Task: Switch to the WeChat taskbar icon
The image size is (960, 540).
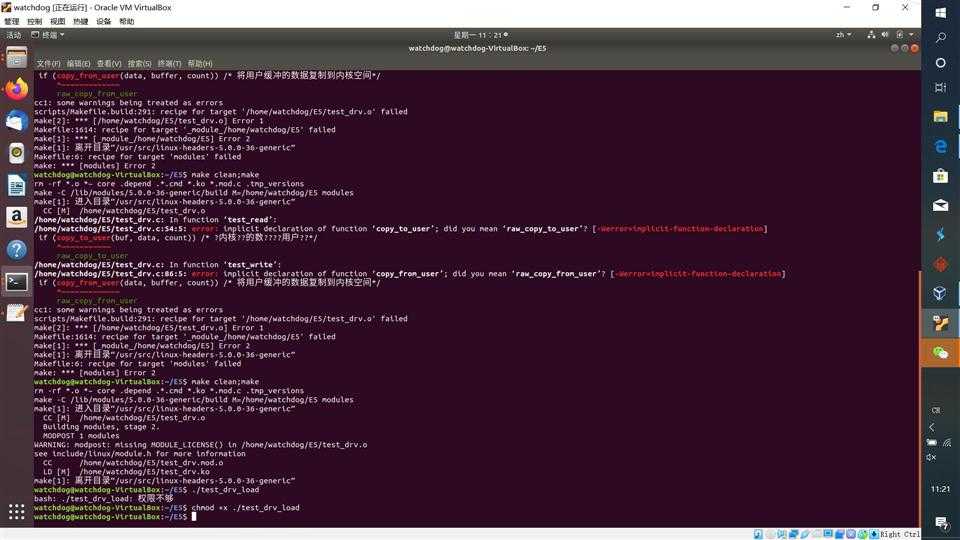Action: (x=940, y=352)
